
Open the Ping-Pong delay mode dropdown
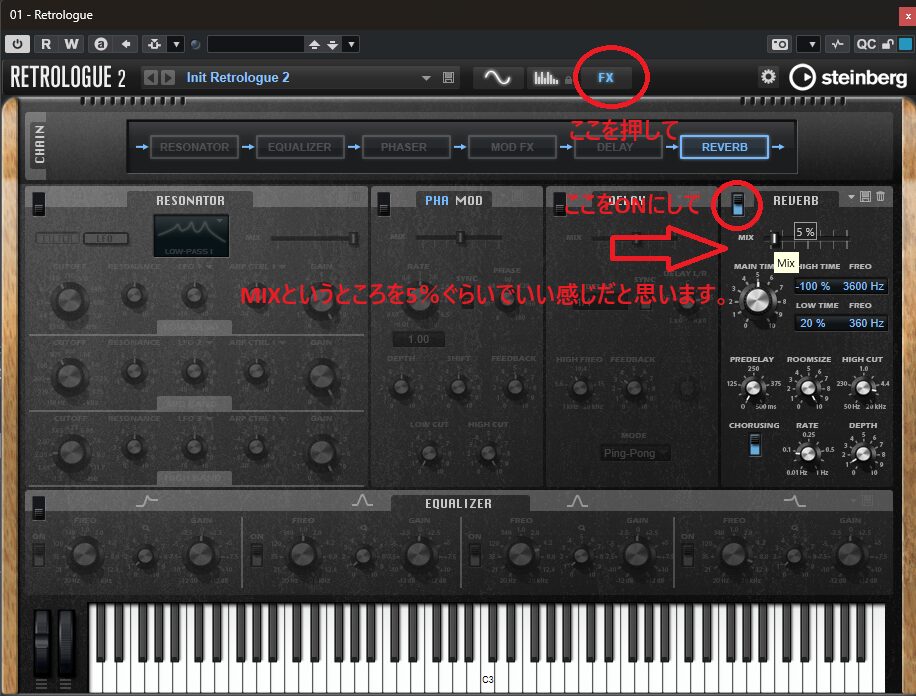click(x=634, y=453)
